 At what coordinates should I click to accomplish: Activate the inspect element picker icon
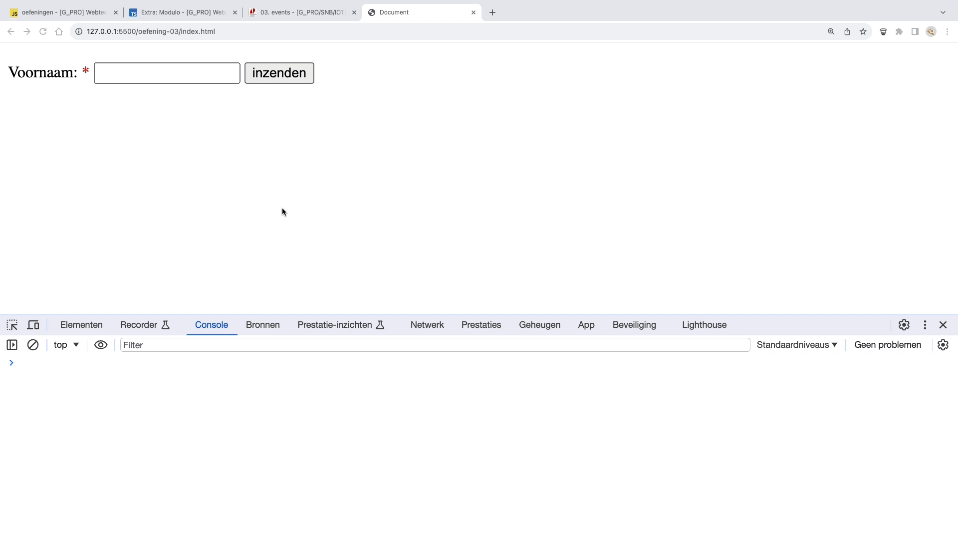pyautogui.click(x=12, y=325)
